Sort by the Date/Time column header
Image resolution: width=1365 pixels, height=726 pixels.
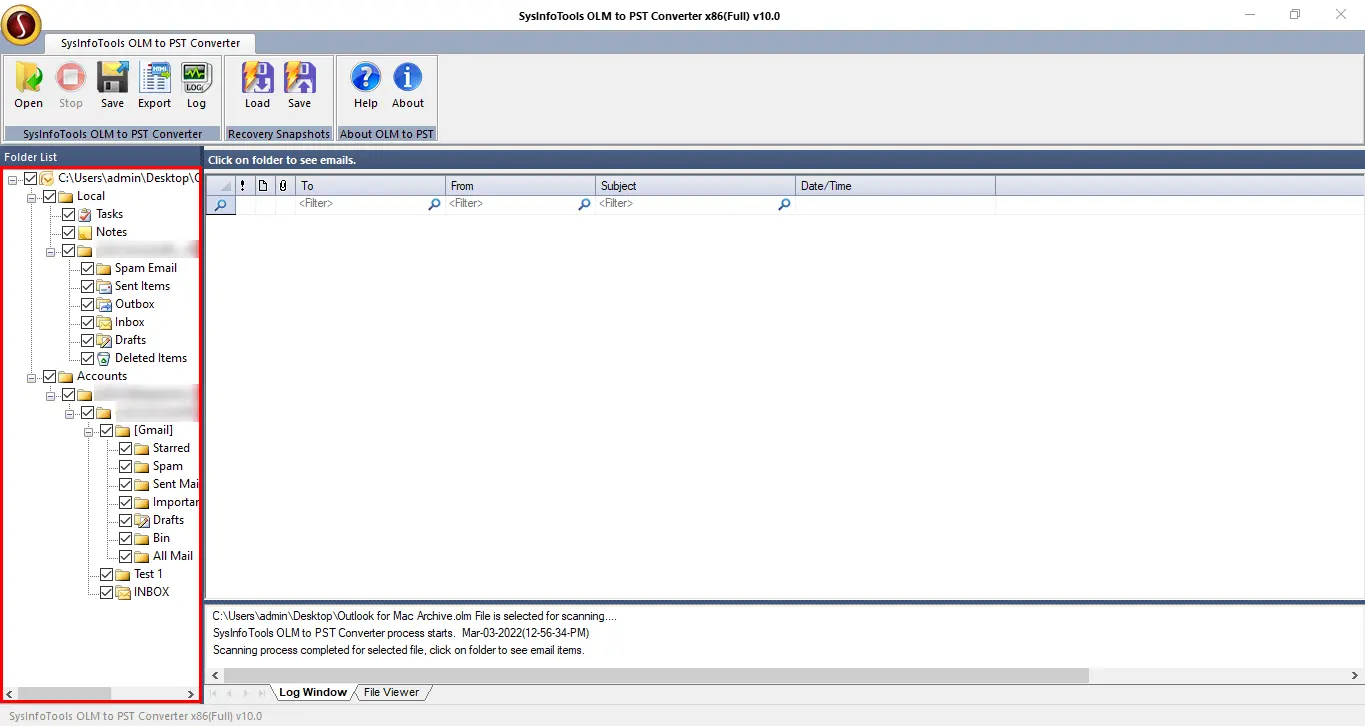coord(895,186)
